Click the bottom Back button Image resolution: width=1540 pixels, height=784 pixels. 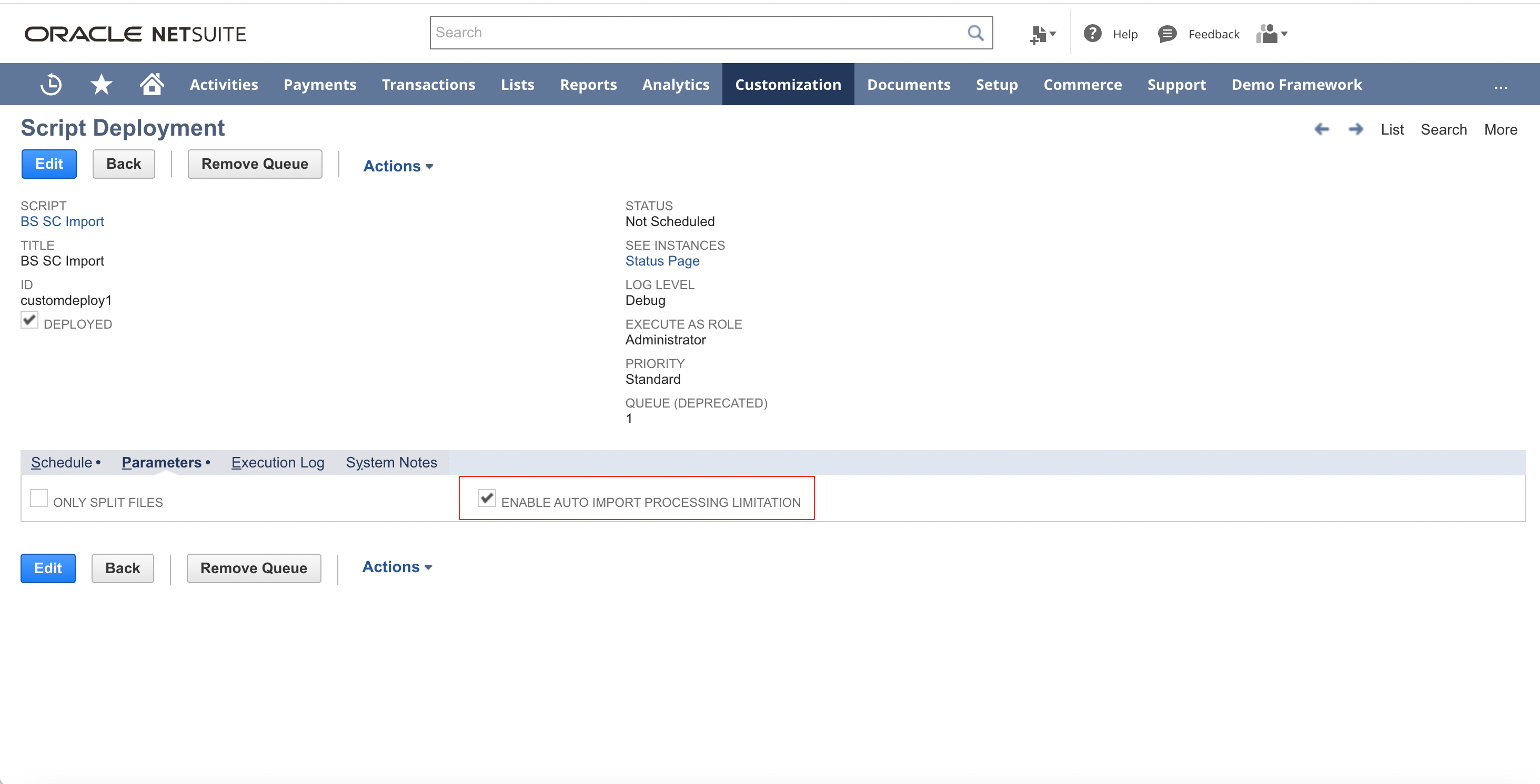tap(123, 568)
